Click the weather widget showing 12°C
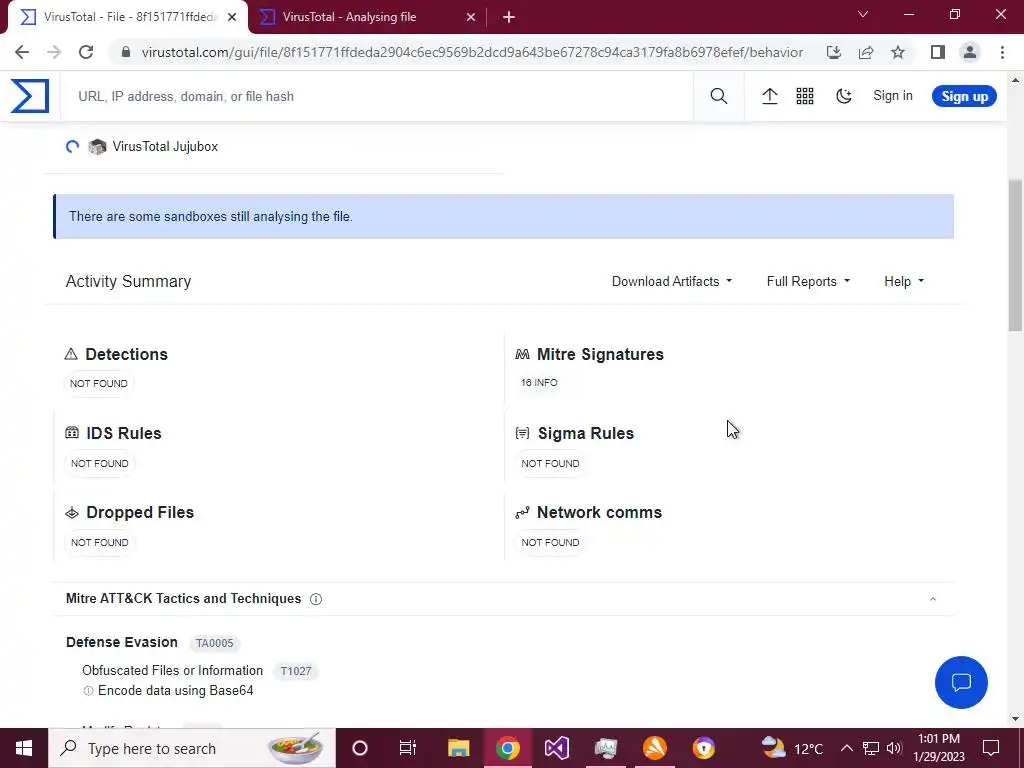Screen dimensions: 1024x768 coord(793,748)
